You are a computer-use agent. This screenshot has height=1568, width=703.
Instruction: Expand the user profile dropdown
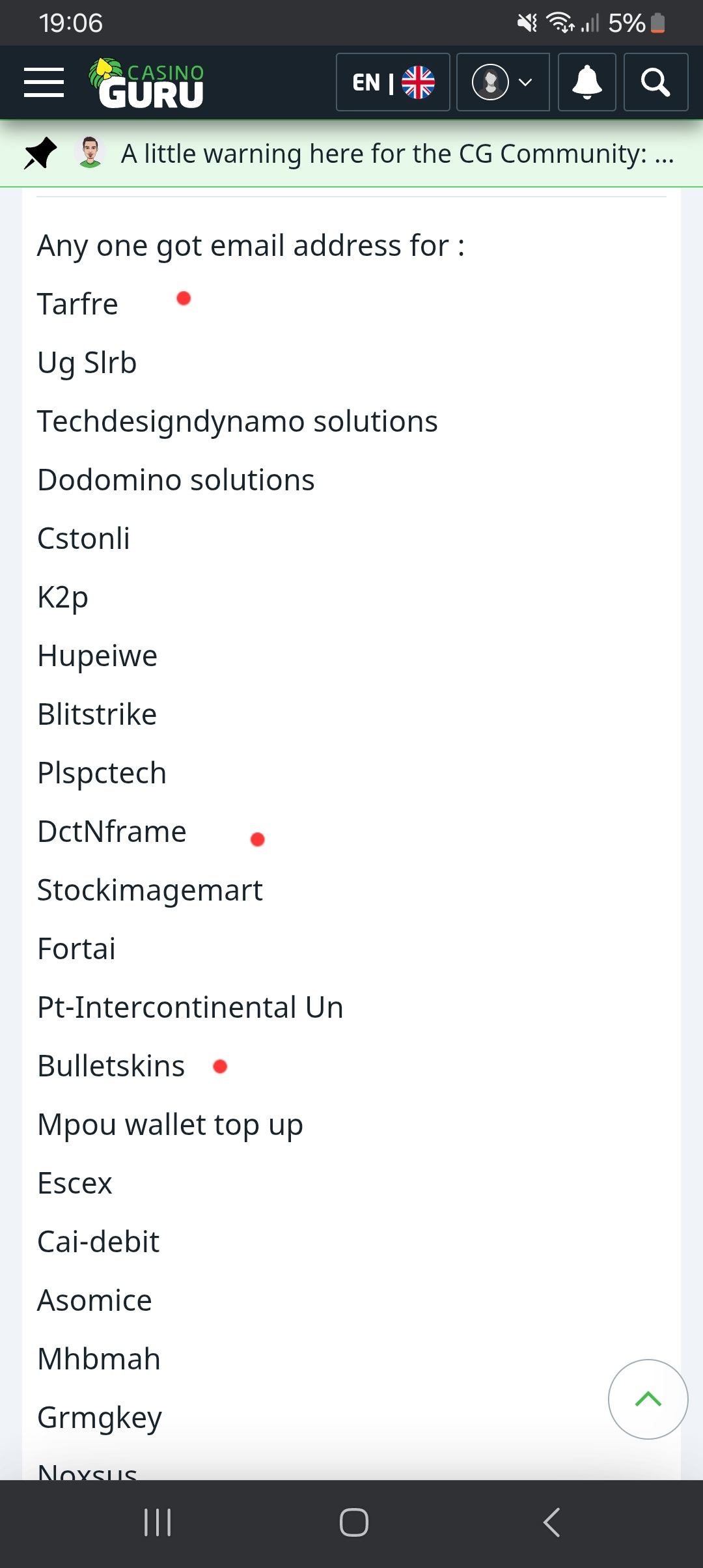click(503, 83)
